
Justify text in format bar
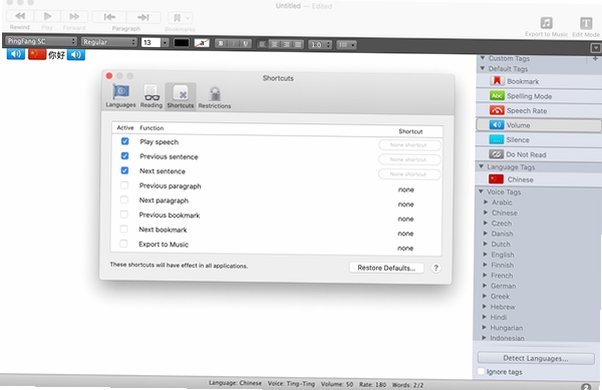298,45
